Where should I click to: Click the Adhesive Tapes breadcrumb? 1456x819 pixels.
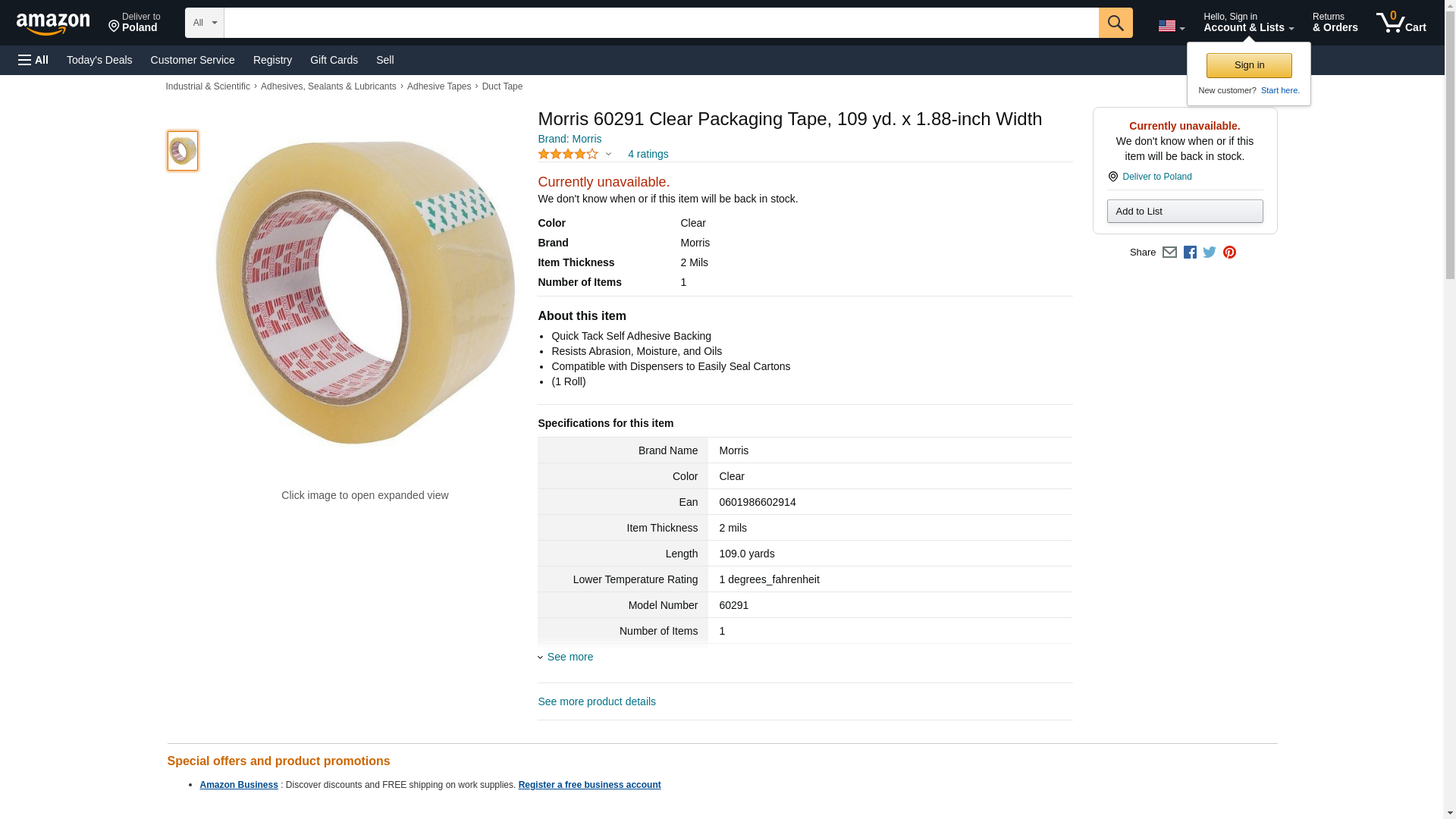click(439, 86)
